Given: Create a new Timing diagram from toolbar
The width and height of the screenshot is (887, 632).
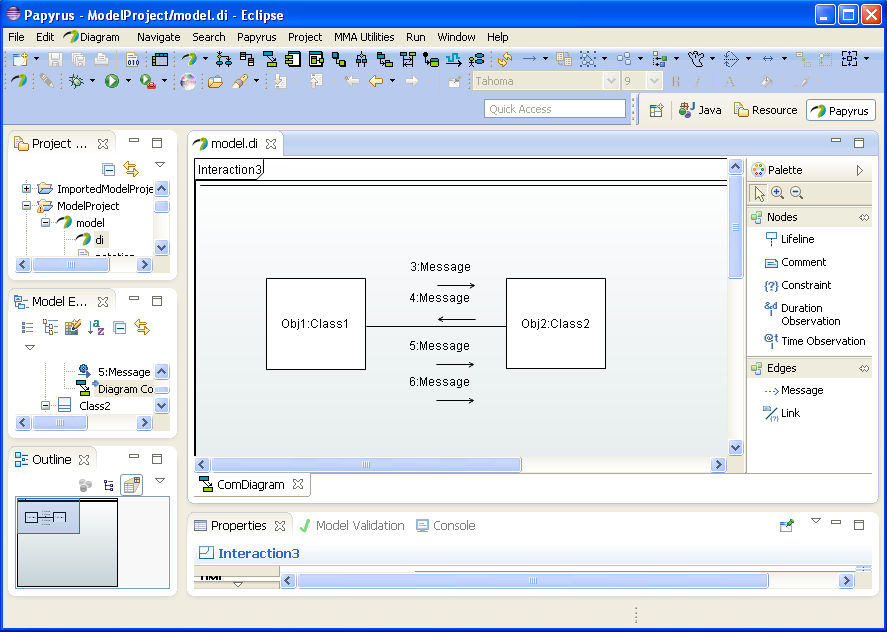Looking at the screenshot, I should [x=454, y=59].
